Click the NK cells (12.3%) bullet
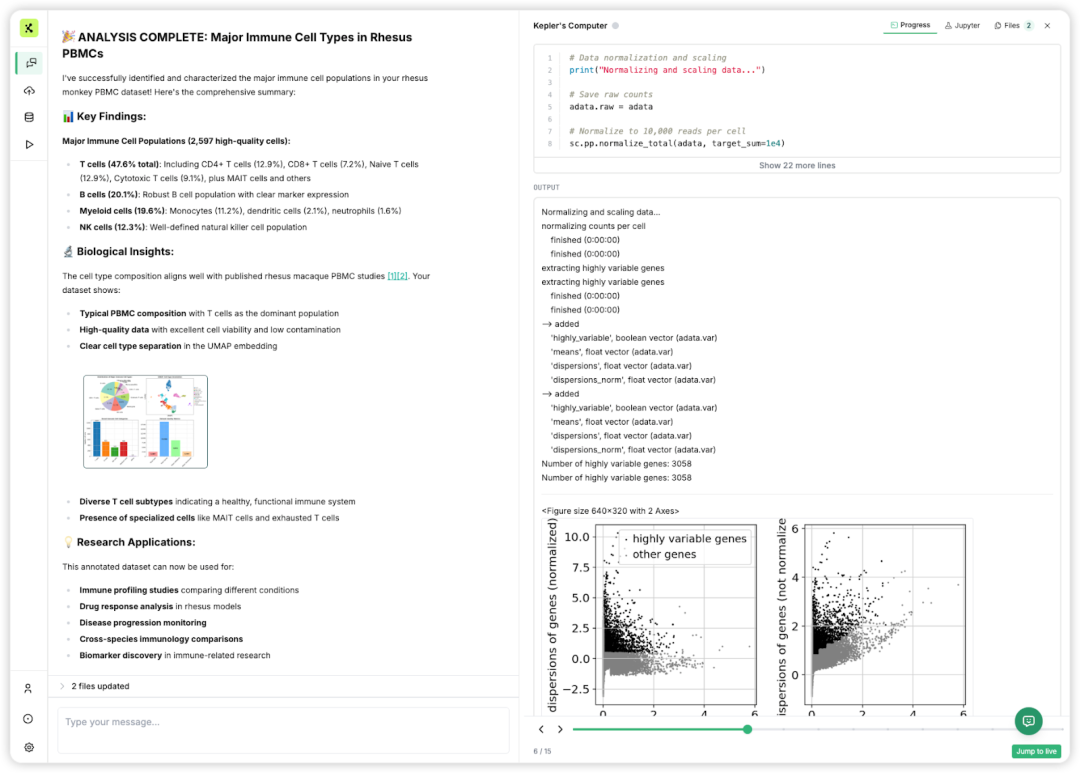 pos(193,227)
